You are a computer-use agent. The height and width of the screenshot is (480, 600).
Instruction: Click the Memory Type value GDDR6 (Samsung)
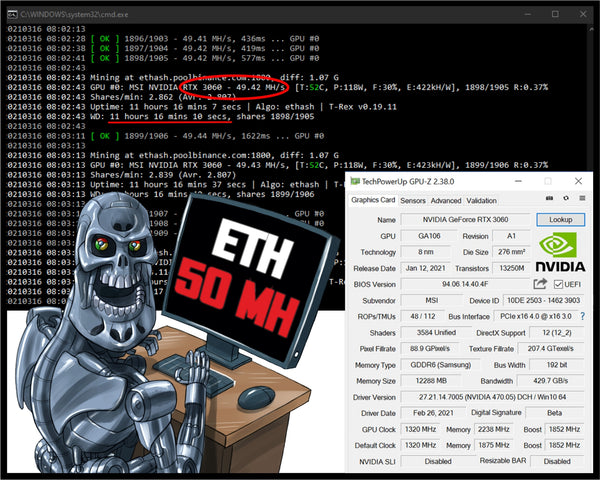coord(440,365)
